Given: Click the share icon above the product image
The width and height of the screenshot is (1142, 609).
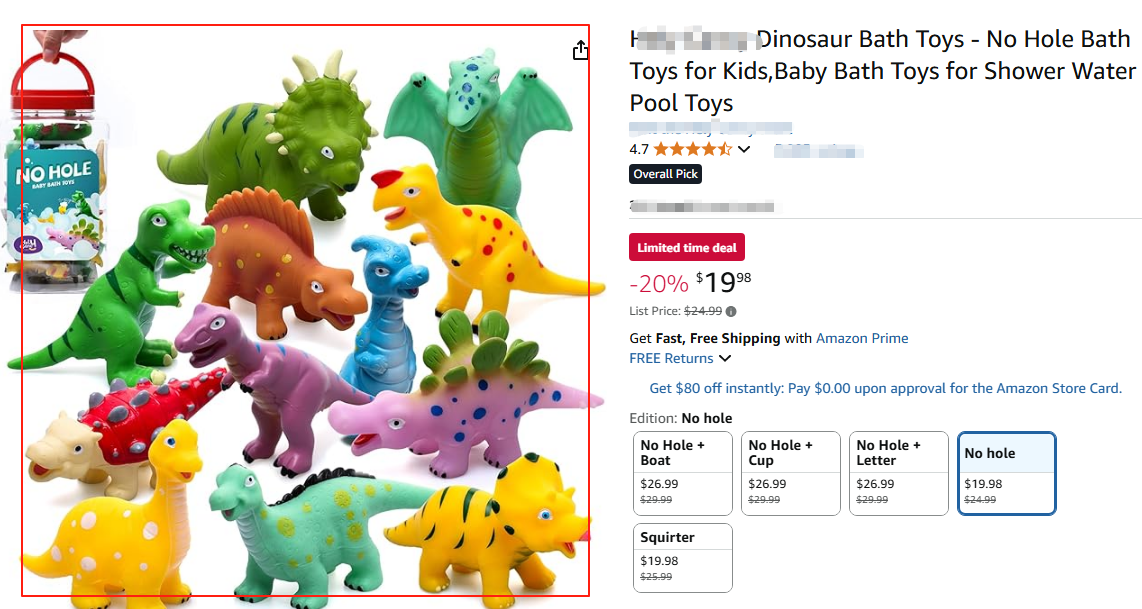Looking at the screenshot, I should [x=581, y=50].
